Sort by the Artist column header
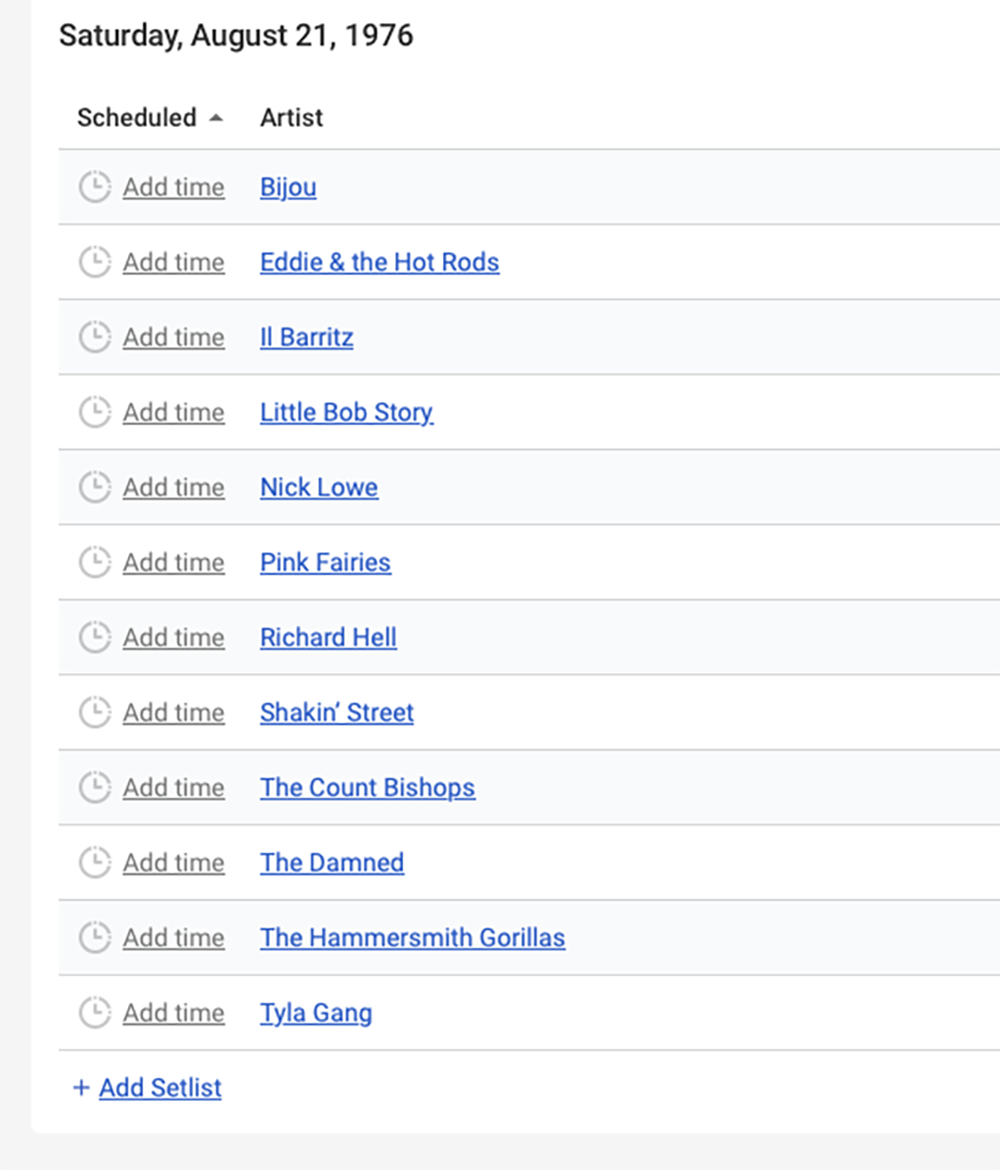The image size is (1000, 1170). click(291, 117)
